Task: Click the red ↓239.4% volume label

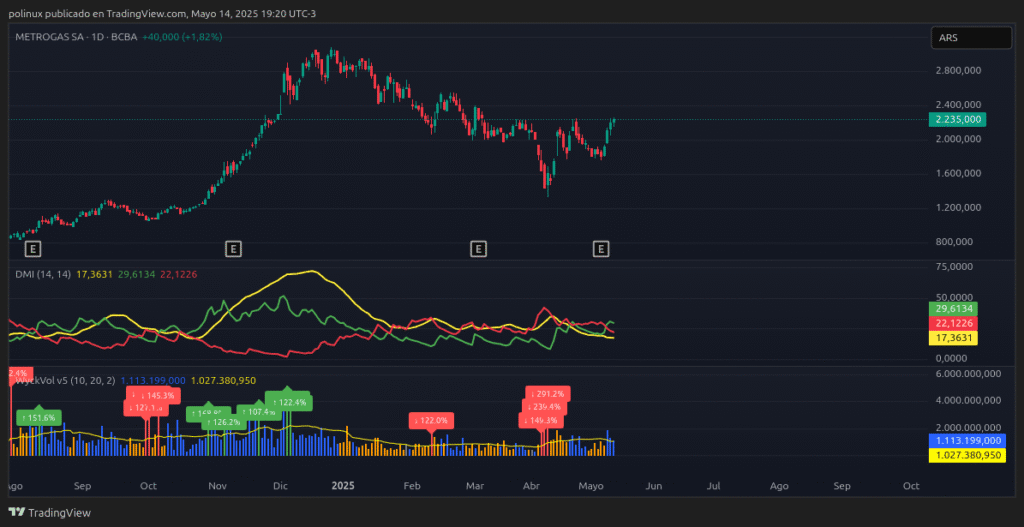Action: tap(545, 407)
